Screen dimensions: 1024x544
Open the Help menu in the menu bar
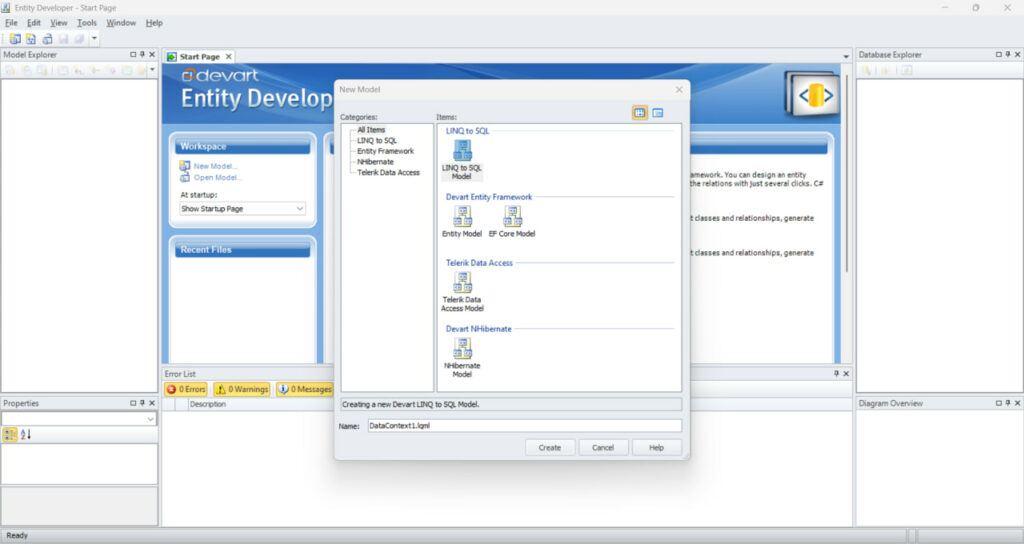pyautogui.click(x=154, y=23)
